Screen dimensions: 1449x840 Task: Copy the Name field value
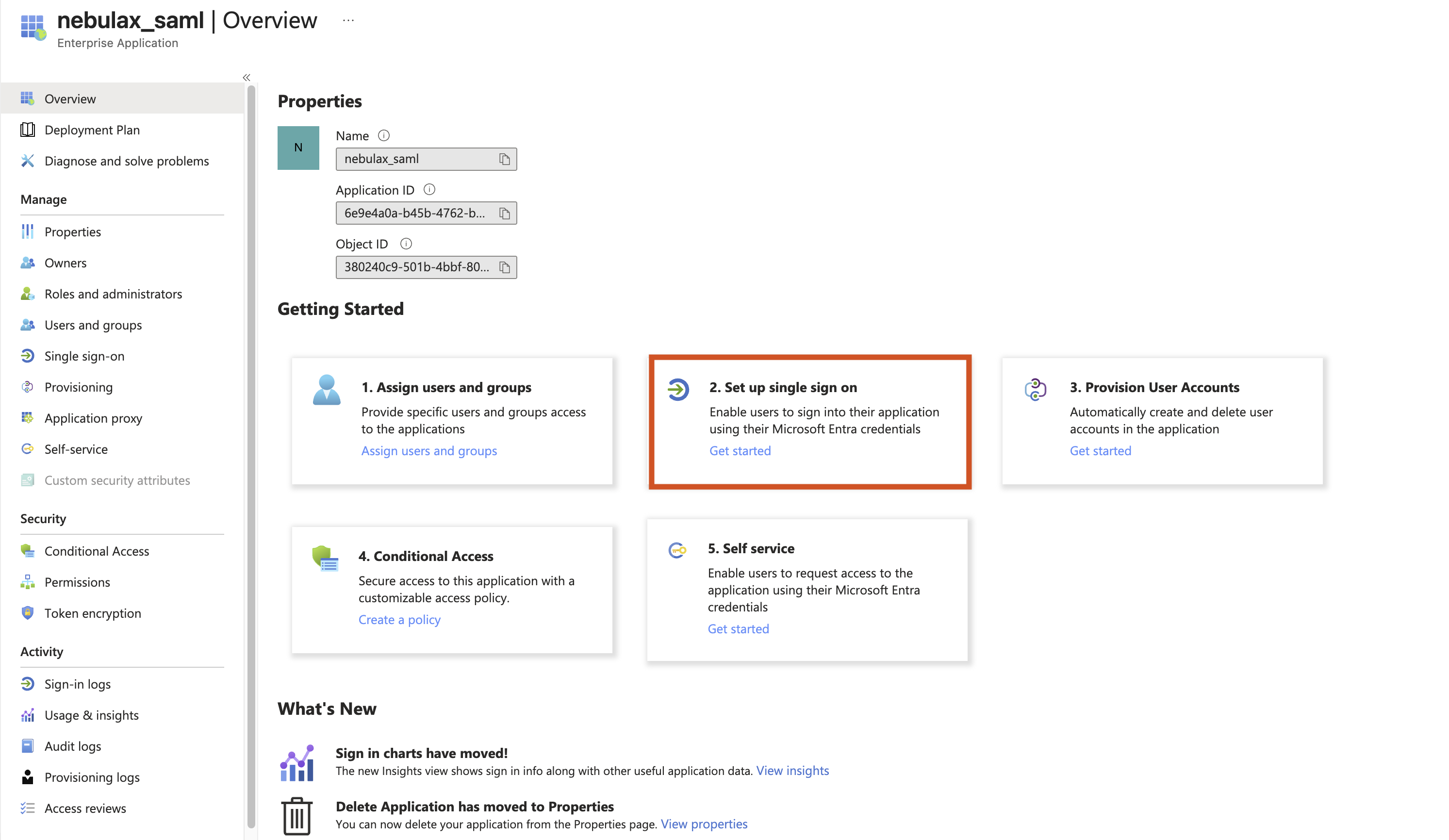click(x=504, y=159)
